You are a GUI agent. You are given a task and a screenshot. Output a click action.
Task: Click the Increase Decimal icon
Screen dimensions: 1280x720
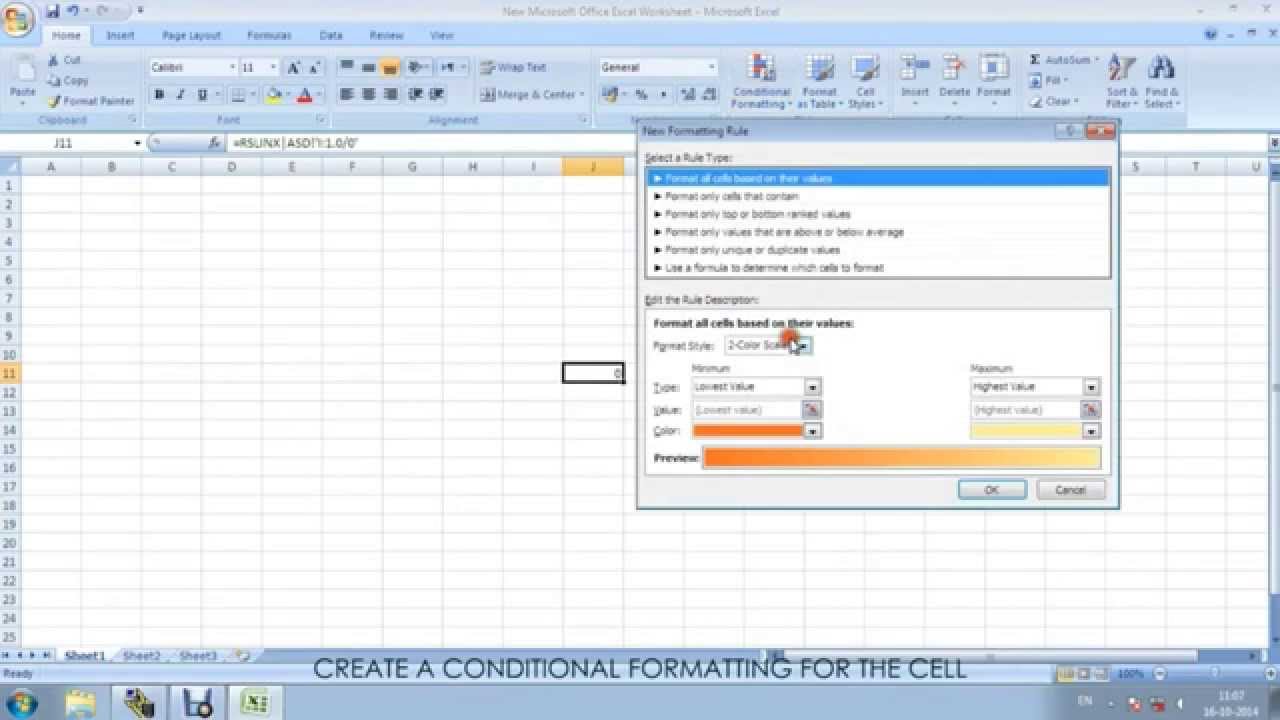pos(686,95)
